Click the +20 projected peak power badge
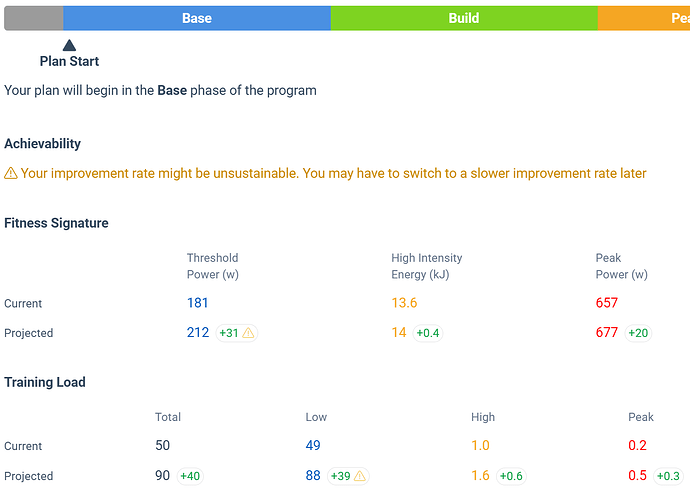This screenshot has height=490, width=690. [638, 333]
